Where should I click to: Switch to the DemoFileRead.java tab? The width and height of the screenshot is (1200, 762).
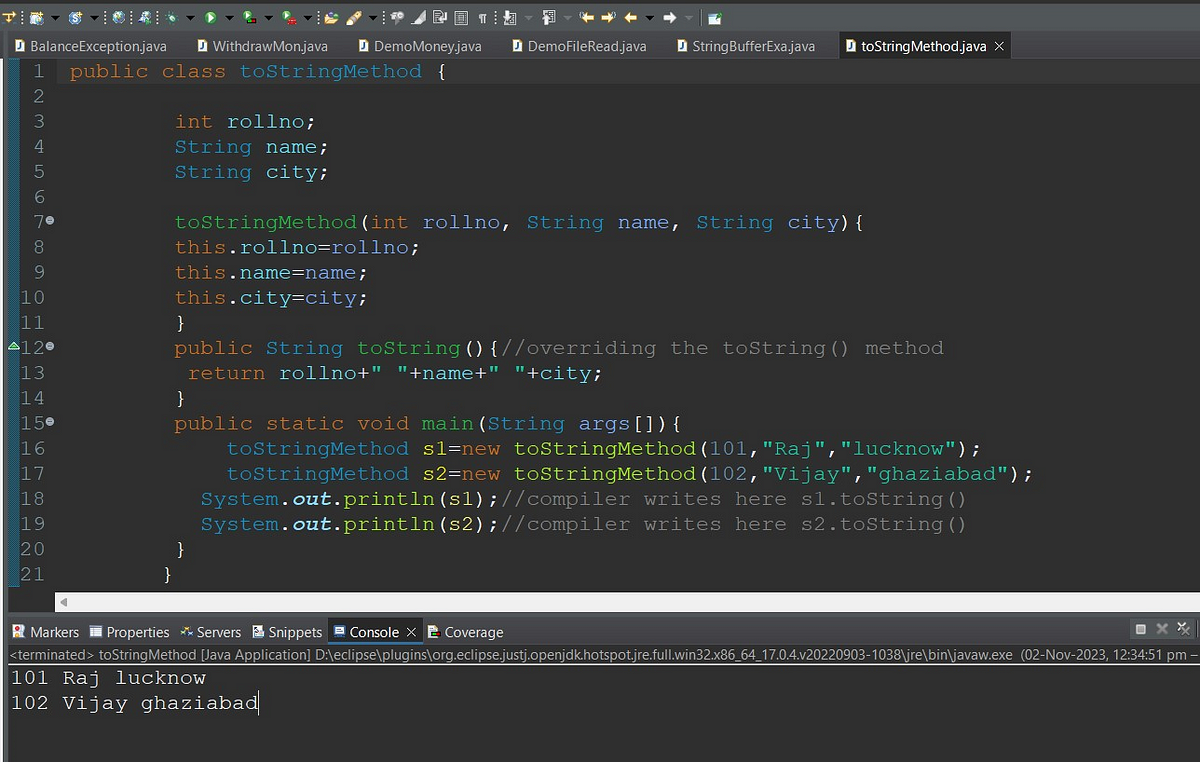click(578, 46)
